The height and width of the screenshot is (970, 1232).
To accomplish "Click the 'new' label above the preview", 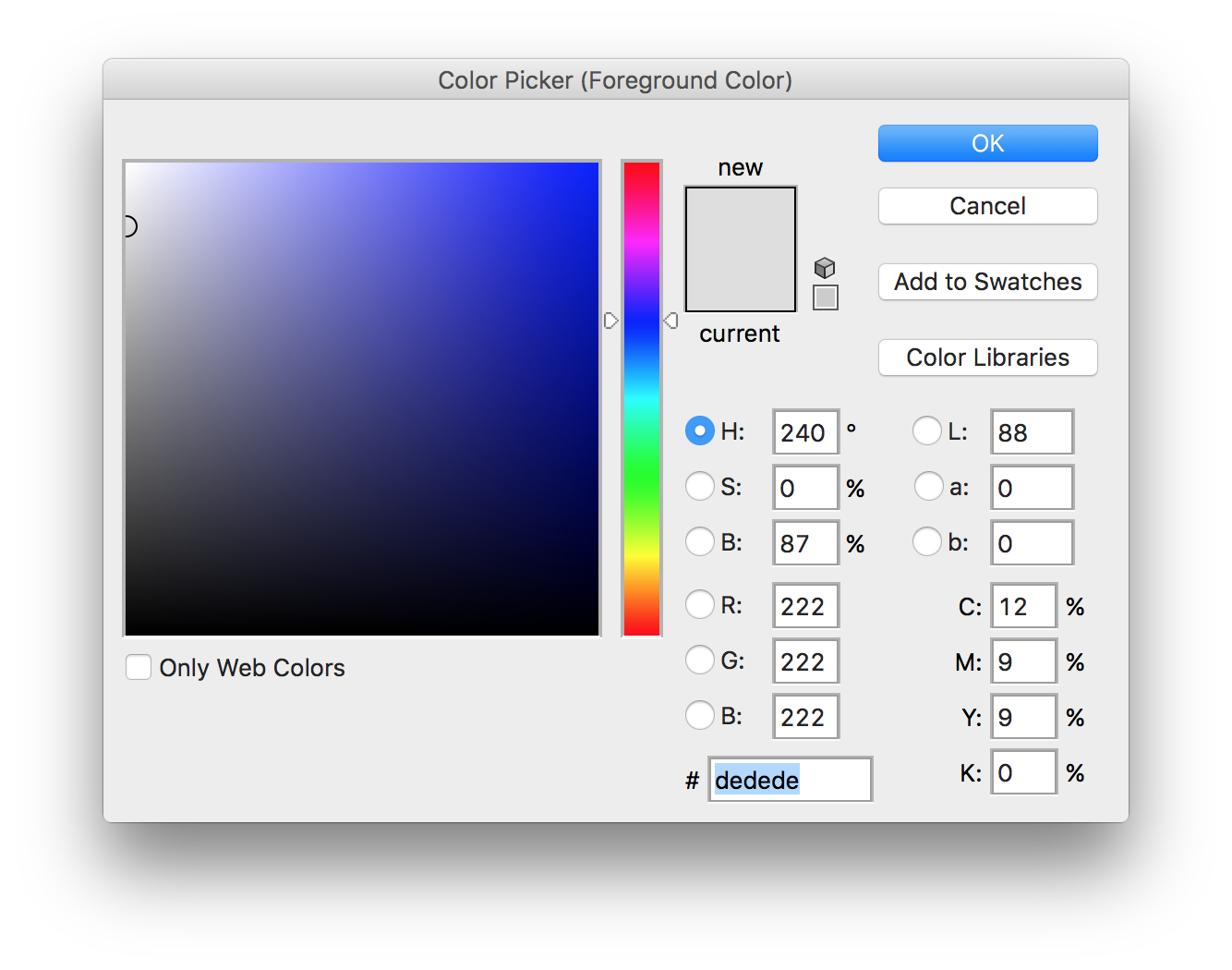I will (x=741, y=167).
